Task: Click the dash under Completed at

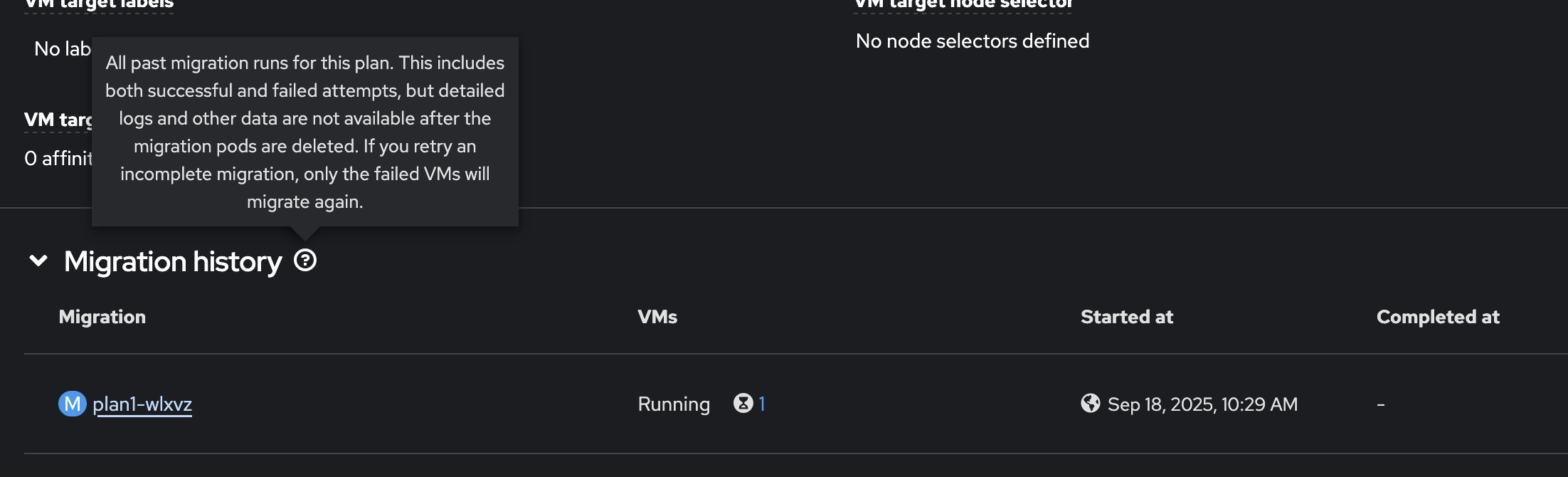Action: tap(1381, 404)
